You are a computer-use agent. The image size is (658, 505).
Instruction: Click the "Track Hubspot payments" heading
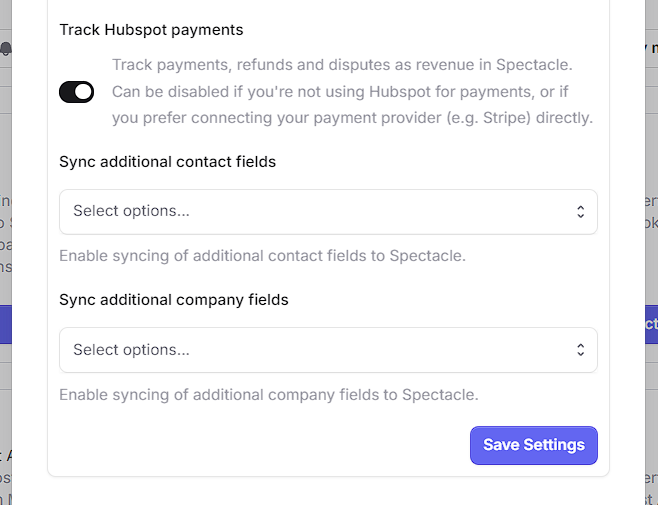151,30
